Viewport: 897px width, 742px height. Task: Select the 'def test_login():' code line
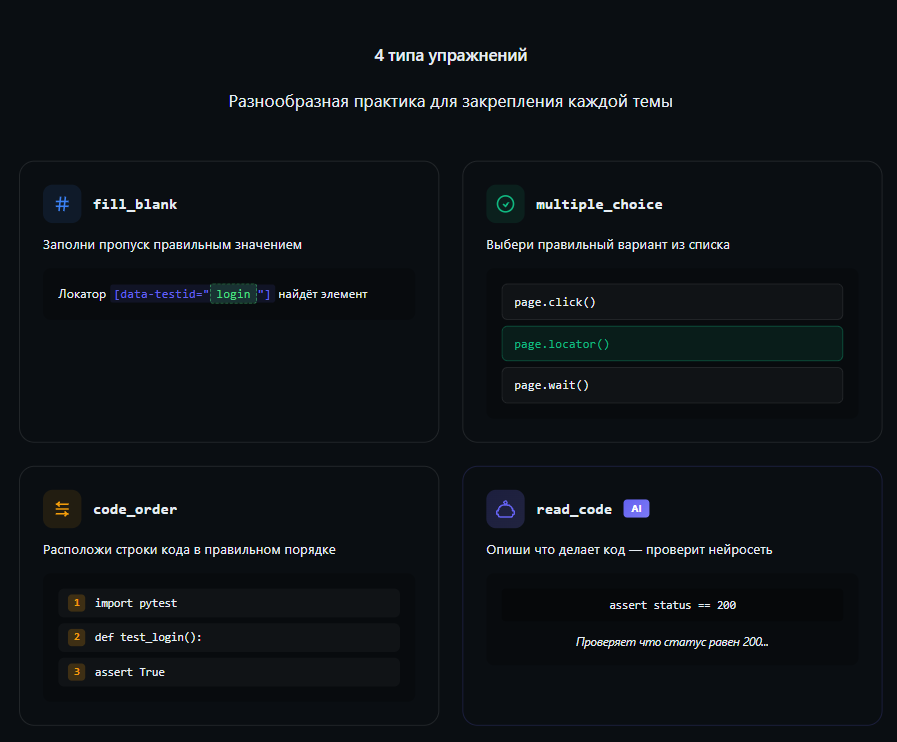click(229, 637)
